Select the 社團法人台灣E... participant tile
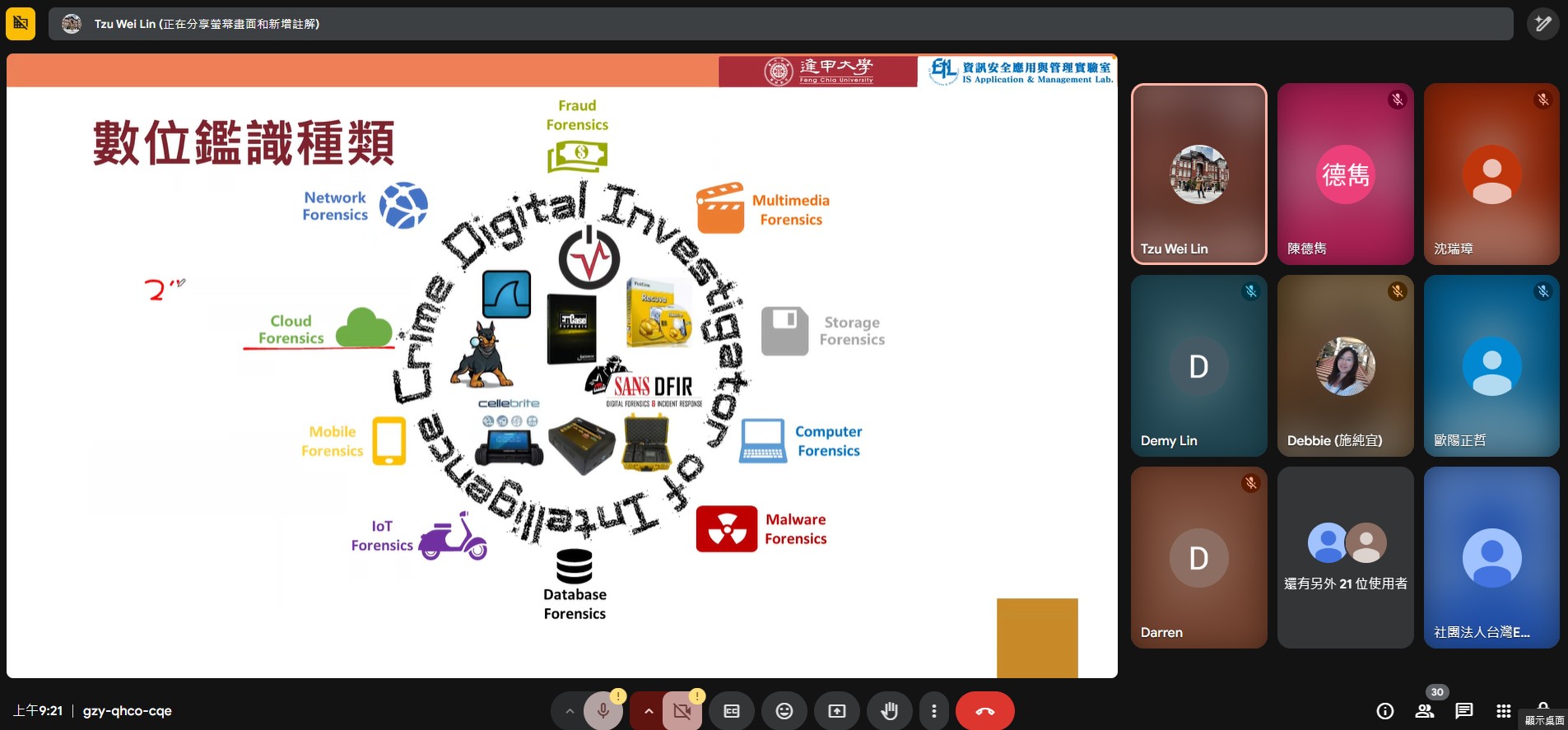 click(1491, 557)
